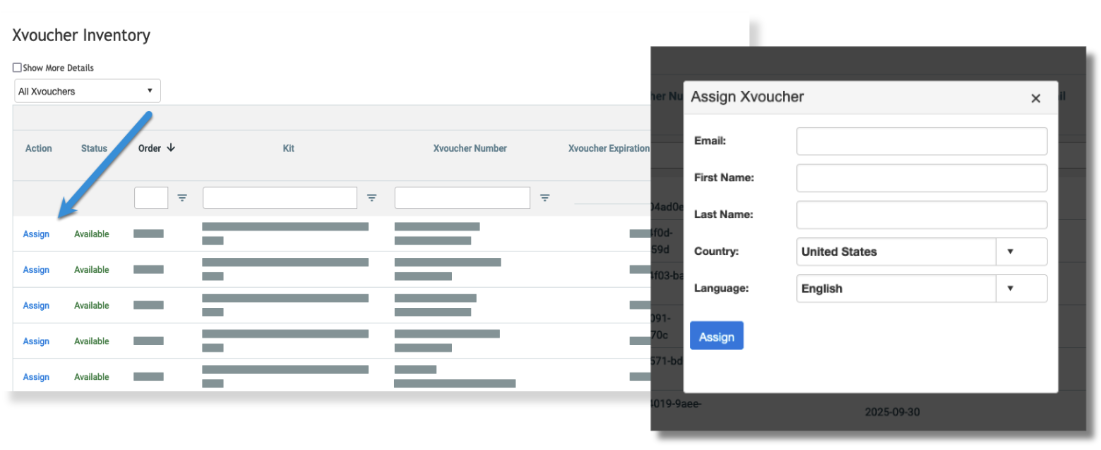Open the All Xvouchers dropdown
This screenshot has height=450, width=1101.
click(87, 91)
